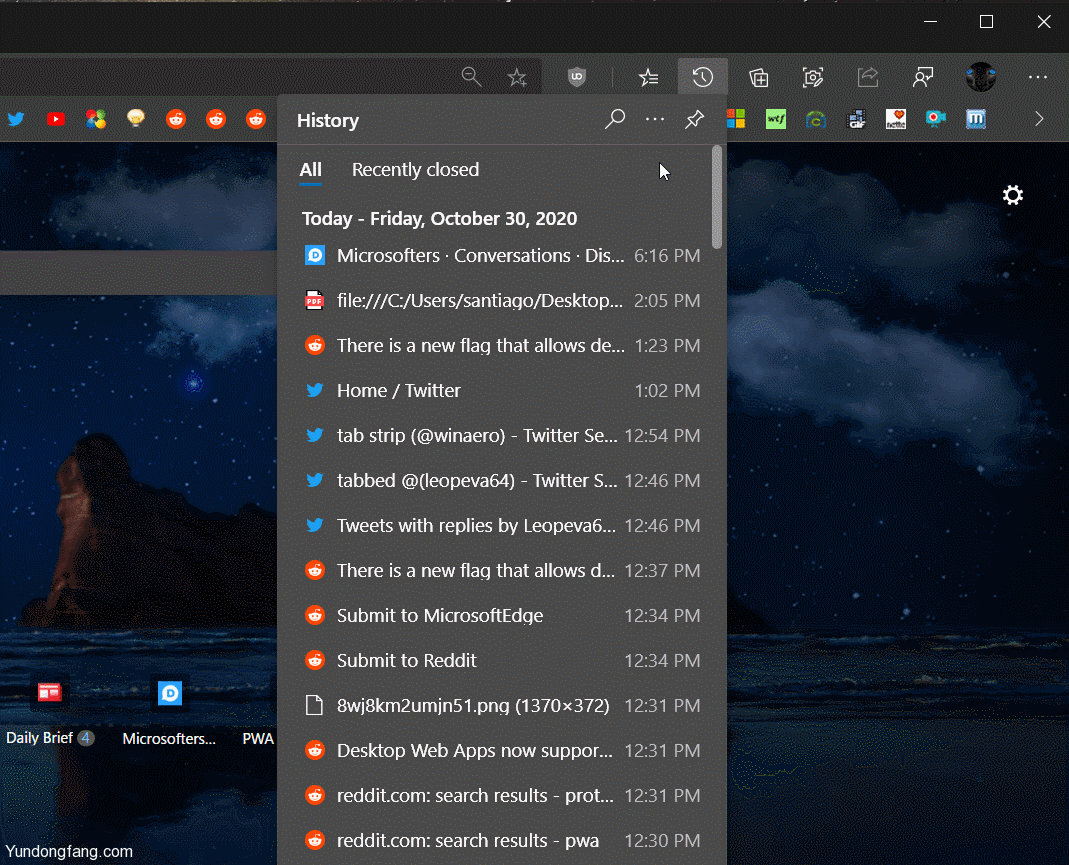Image resolution: width=1069 pixels, height=865 pixels.
Task: Select the All history tab
Action: point(310,170)
